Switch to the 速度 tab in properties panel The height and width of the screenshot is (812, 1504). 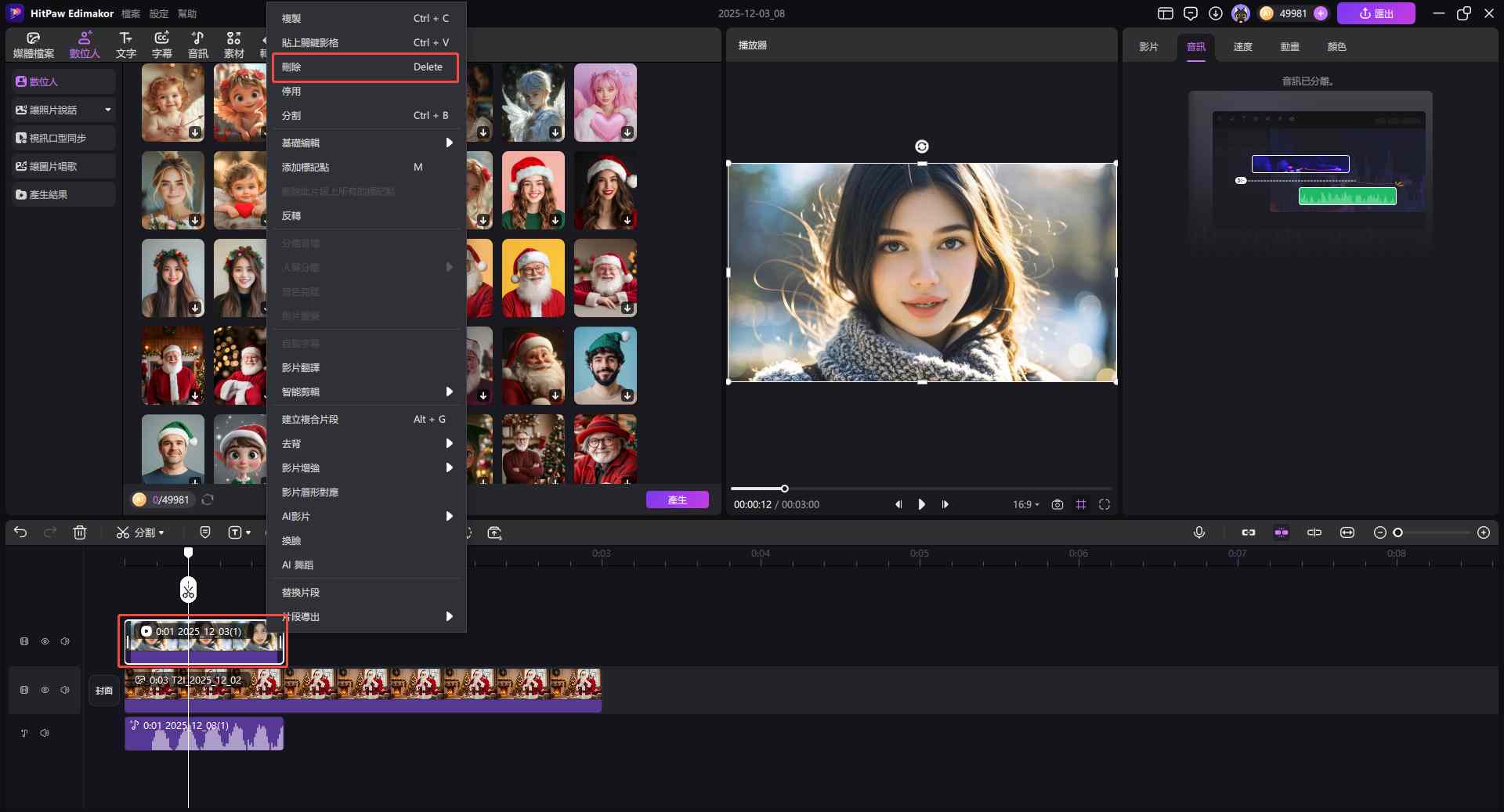[1242, 47]
